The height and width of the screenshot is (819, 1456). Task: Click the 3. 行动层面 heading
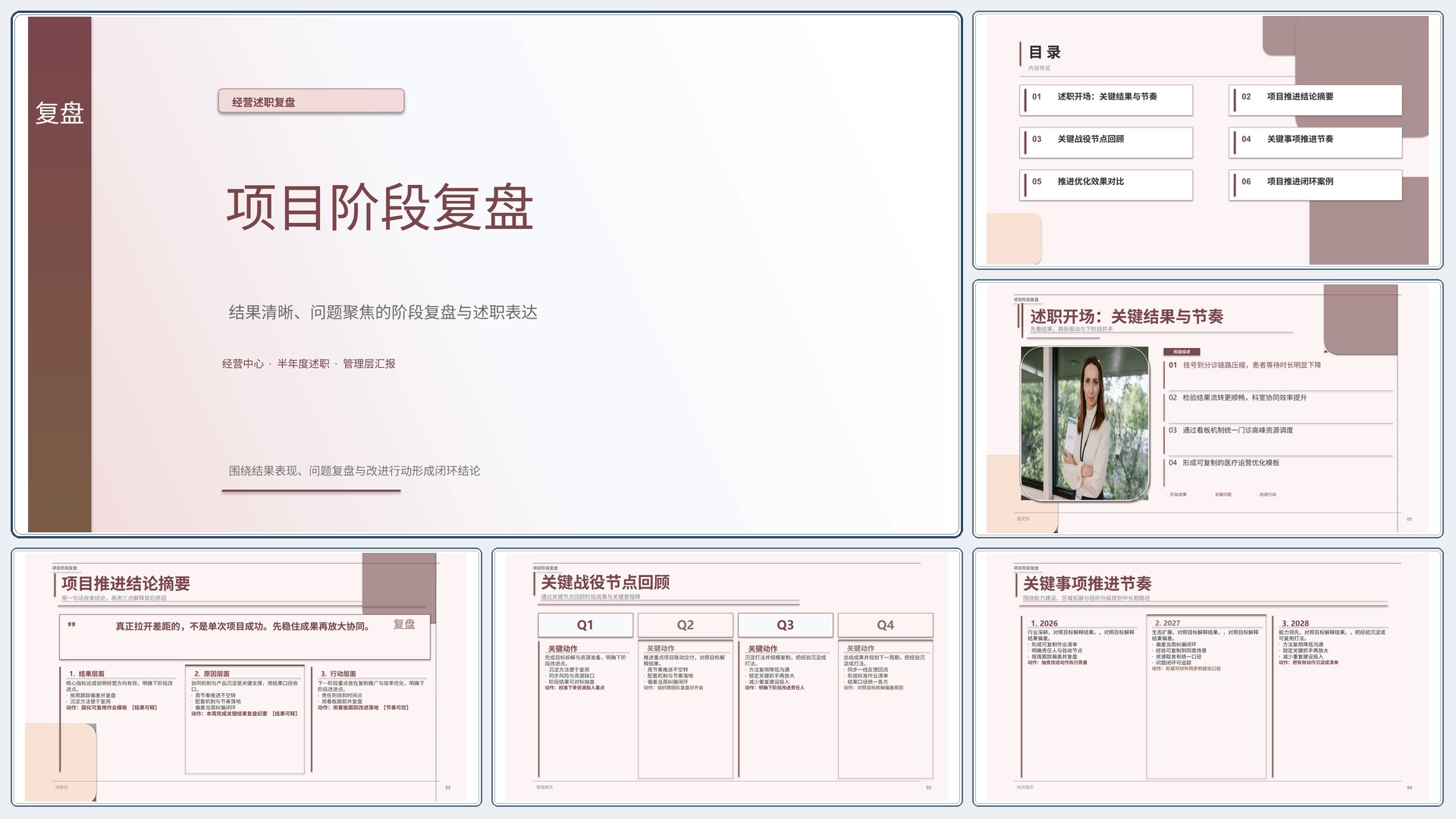point(338,673)
